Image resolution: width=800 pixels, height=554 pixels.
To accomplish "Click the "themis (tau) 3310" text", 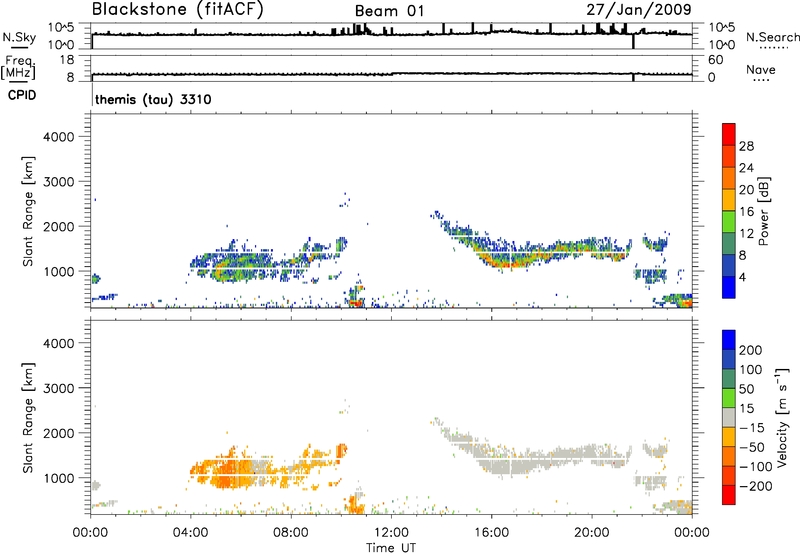I will 153,99.
